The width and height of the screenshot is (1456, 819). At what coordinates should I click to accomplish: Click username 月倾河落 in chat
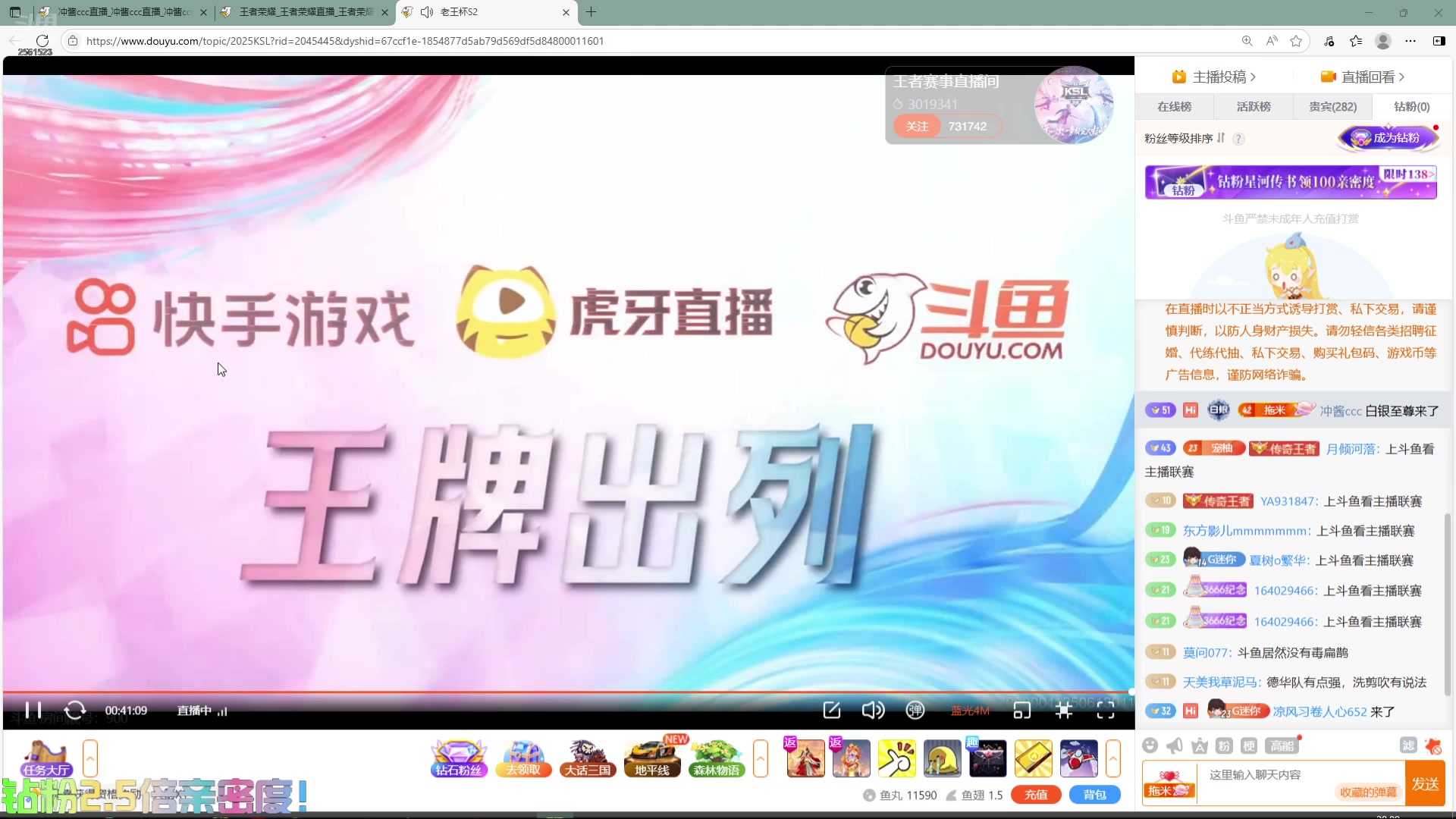[x=1351, y=449]
